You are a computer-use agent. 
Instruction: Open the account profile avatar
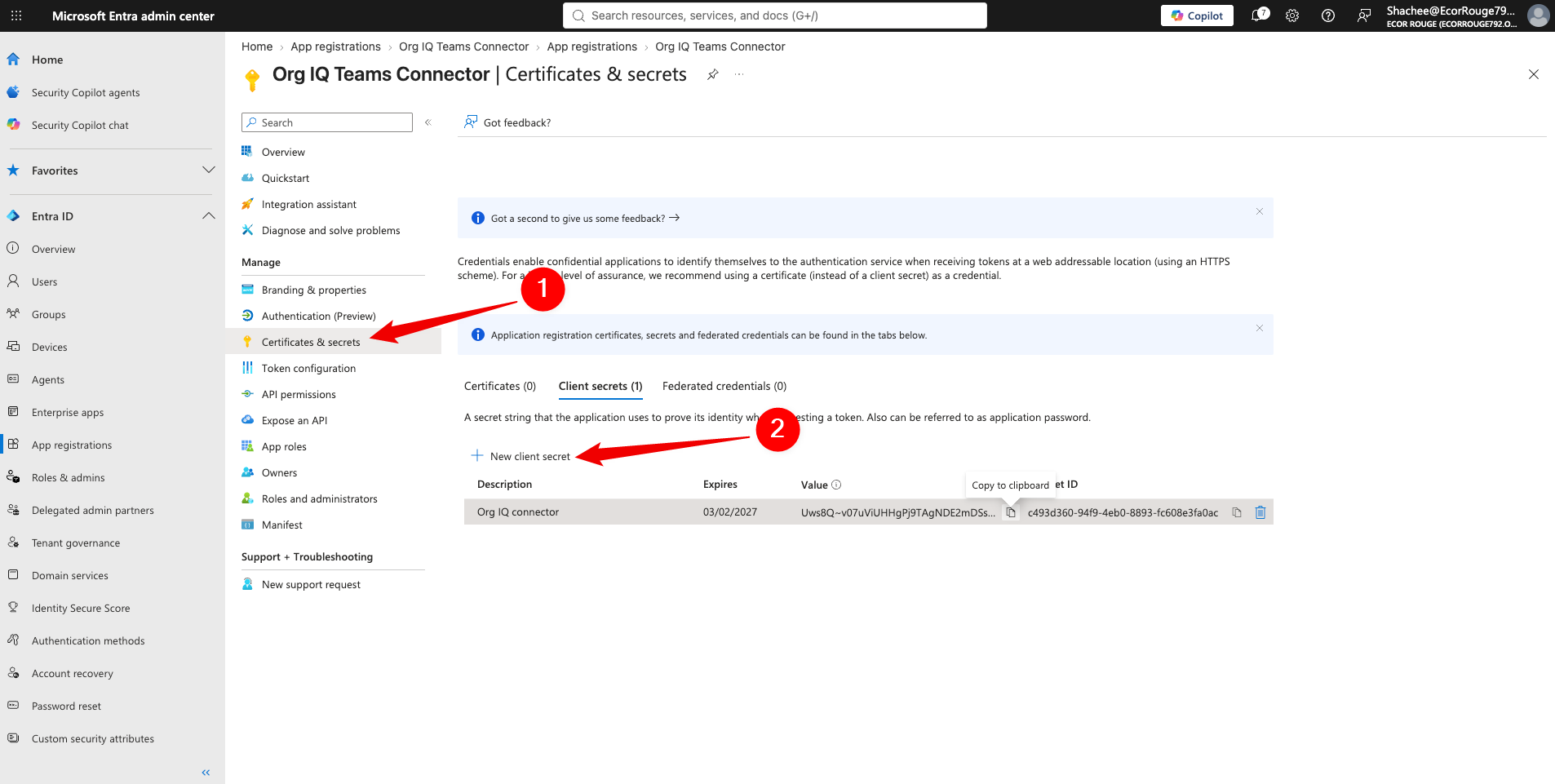pos(1538,16)
